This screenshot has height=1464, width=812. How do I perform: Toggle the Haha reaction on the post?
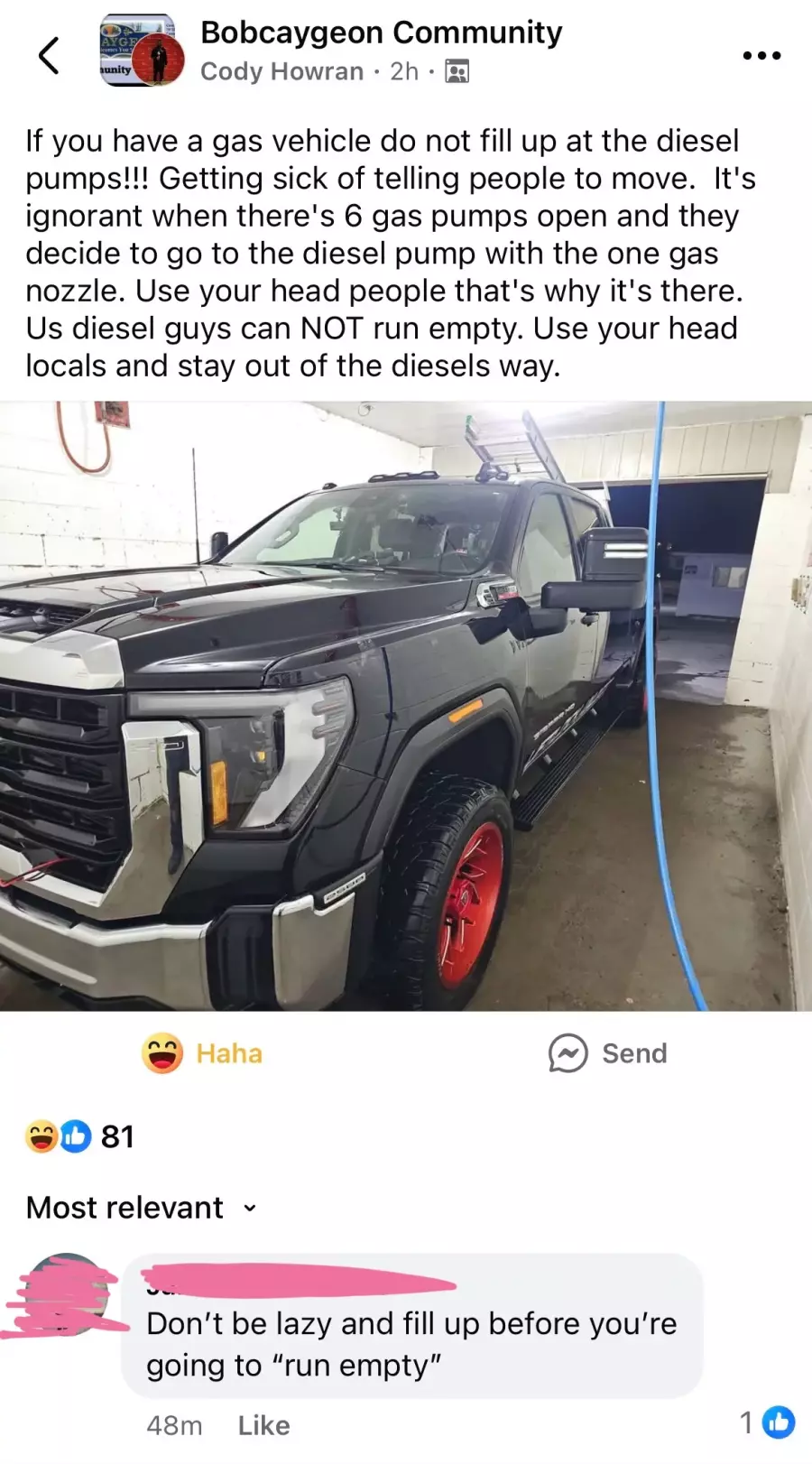tap(202, 1053)
